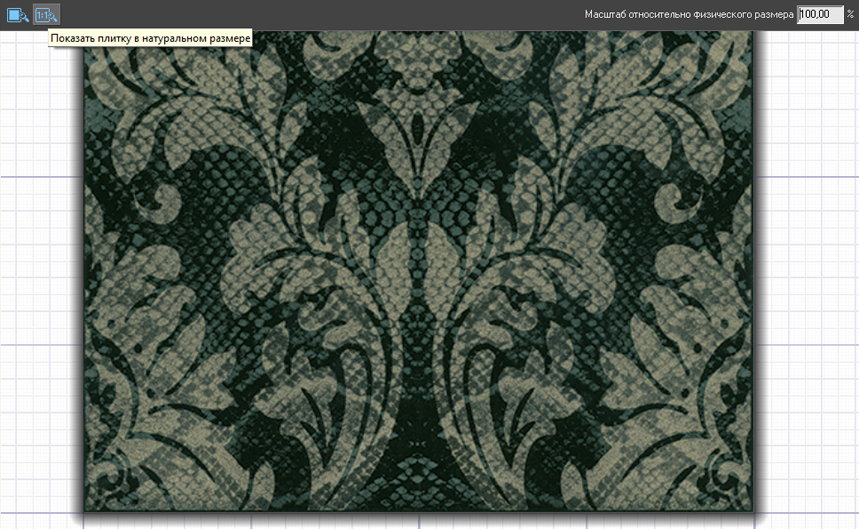Click the center of the damask tile preview
The height and width of the screenshot is (529, 859).
click(420, 270)
